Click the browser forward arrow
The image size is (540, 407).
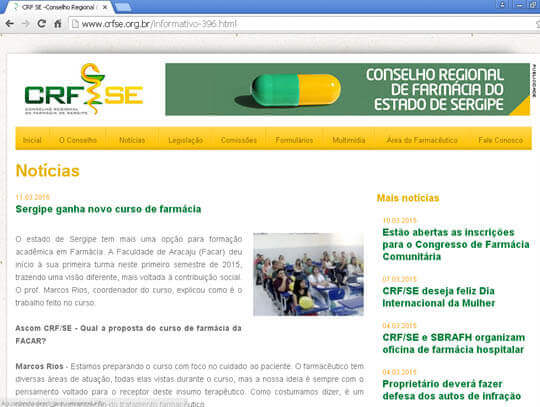(x=25, y=24)
